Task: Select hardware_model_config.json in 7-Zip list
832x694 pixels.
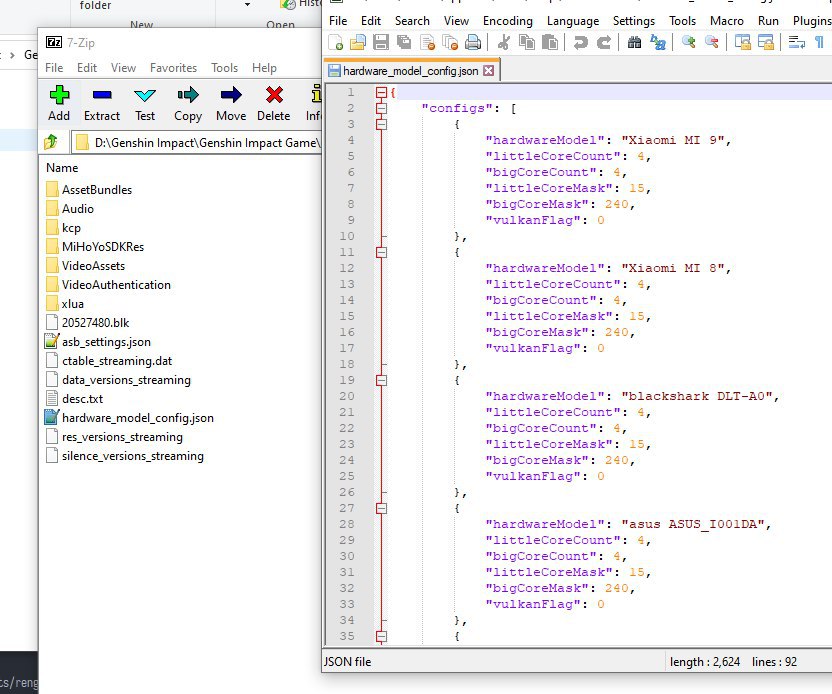Action: (129, 418)
